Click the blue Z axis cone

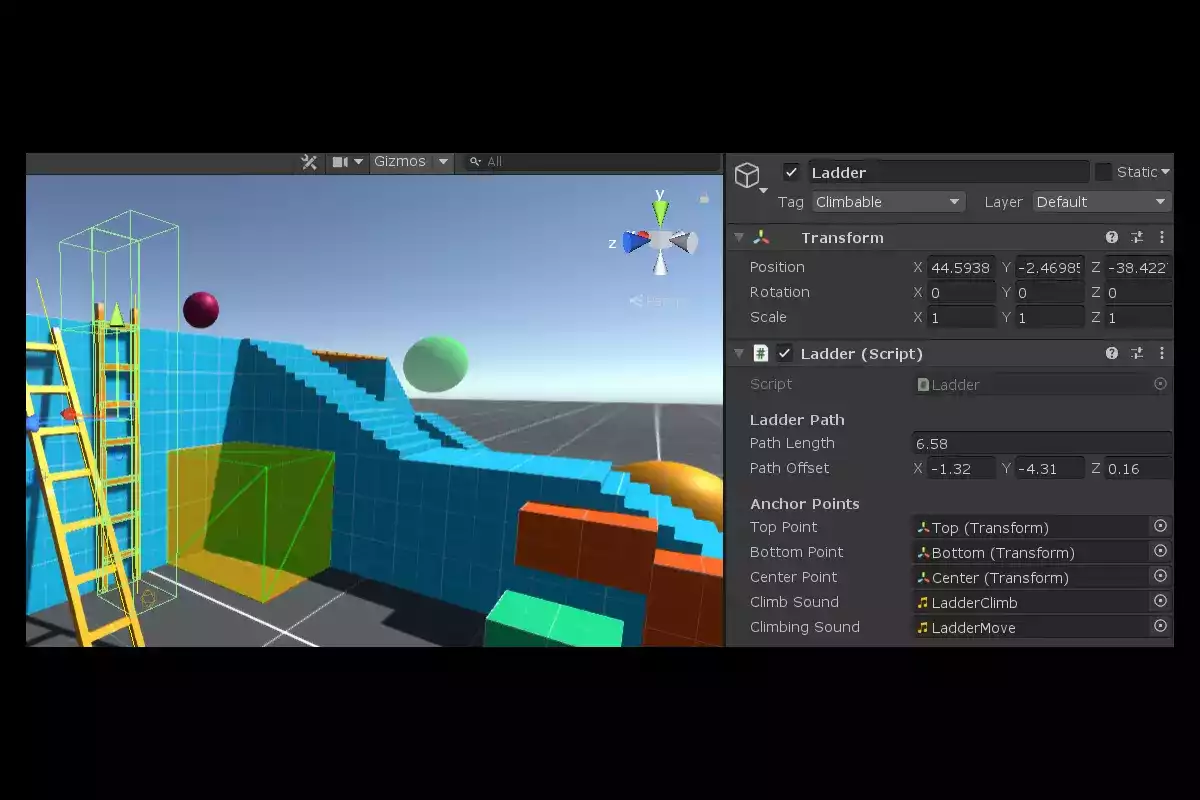[x=637, y=242]
